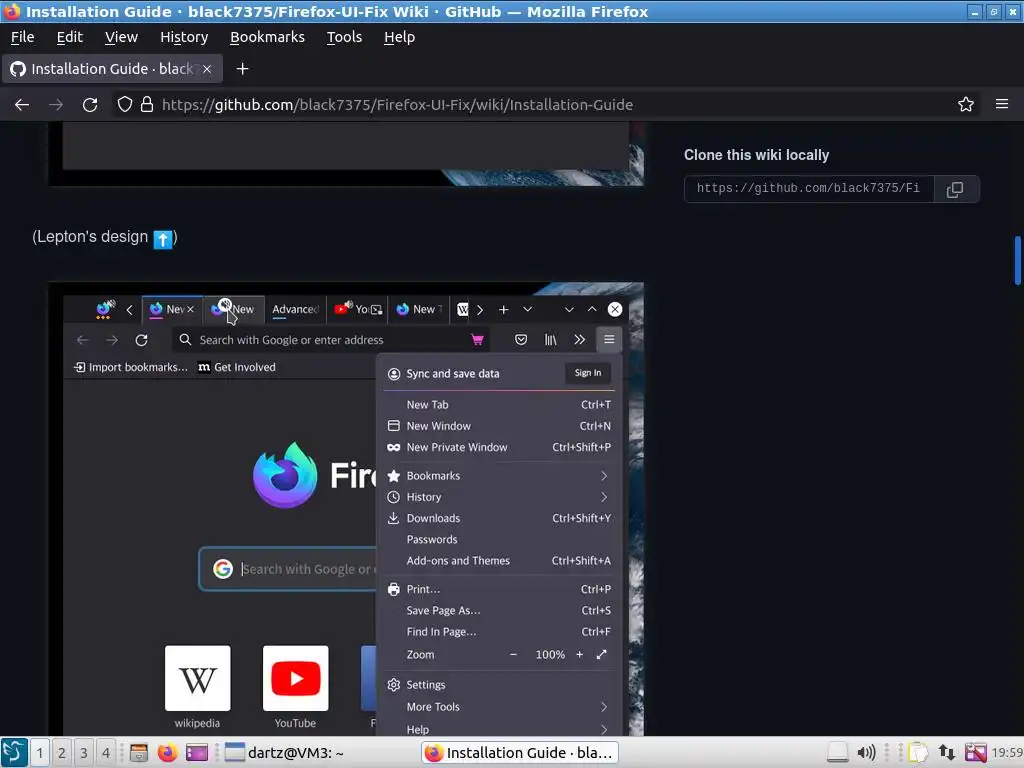
Task: Show site security info via padlock
Action: pyautogui.click(x=147, y=104)
